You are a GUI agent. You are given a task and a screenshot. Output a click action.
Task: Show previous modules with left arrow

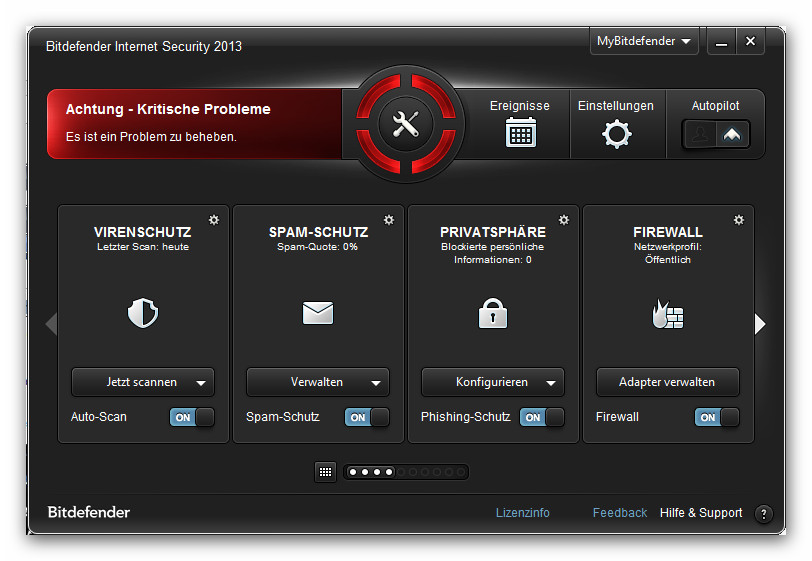[51, 324]
